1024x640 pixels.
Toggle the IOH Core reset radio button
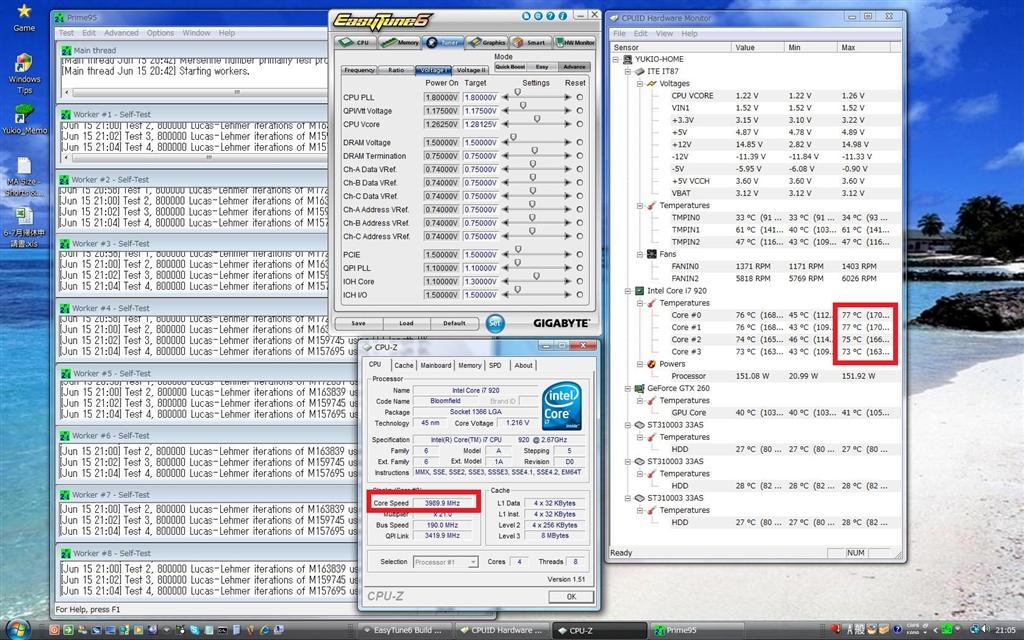coord(580,281)
